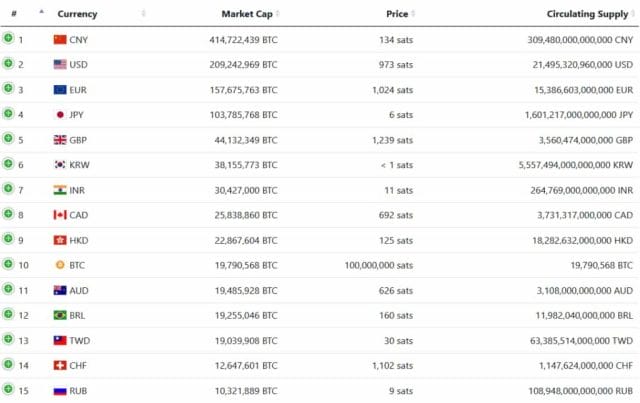The width and height of the screenshot is (640, 403).
Task: Click the Canadian flag icon
Action: 60,215
